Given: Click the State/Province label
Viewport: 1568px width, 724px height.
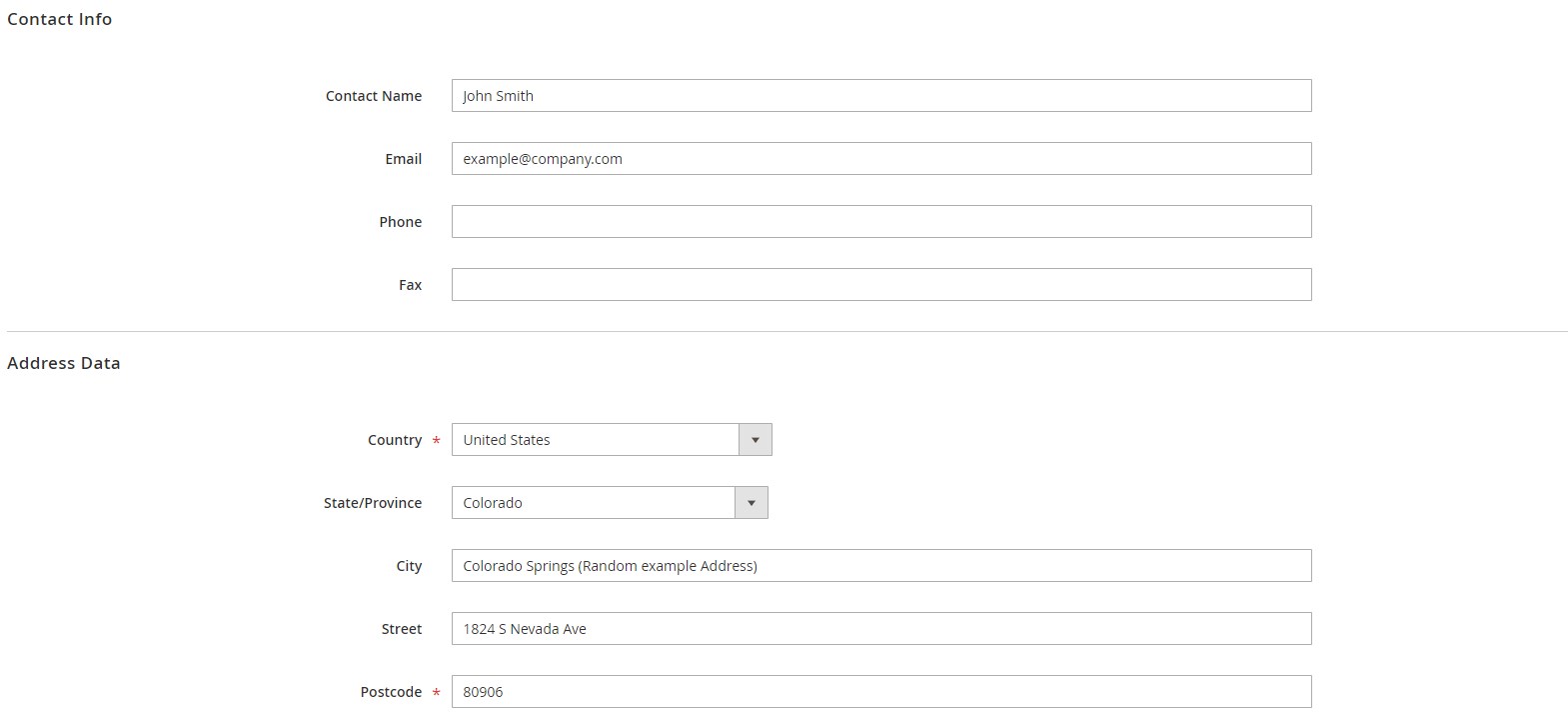Looking at the screenshot, I should click(372, 503).
